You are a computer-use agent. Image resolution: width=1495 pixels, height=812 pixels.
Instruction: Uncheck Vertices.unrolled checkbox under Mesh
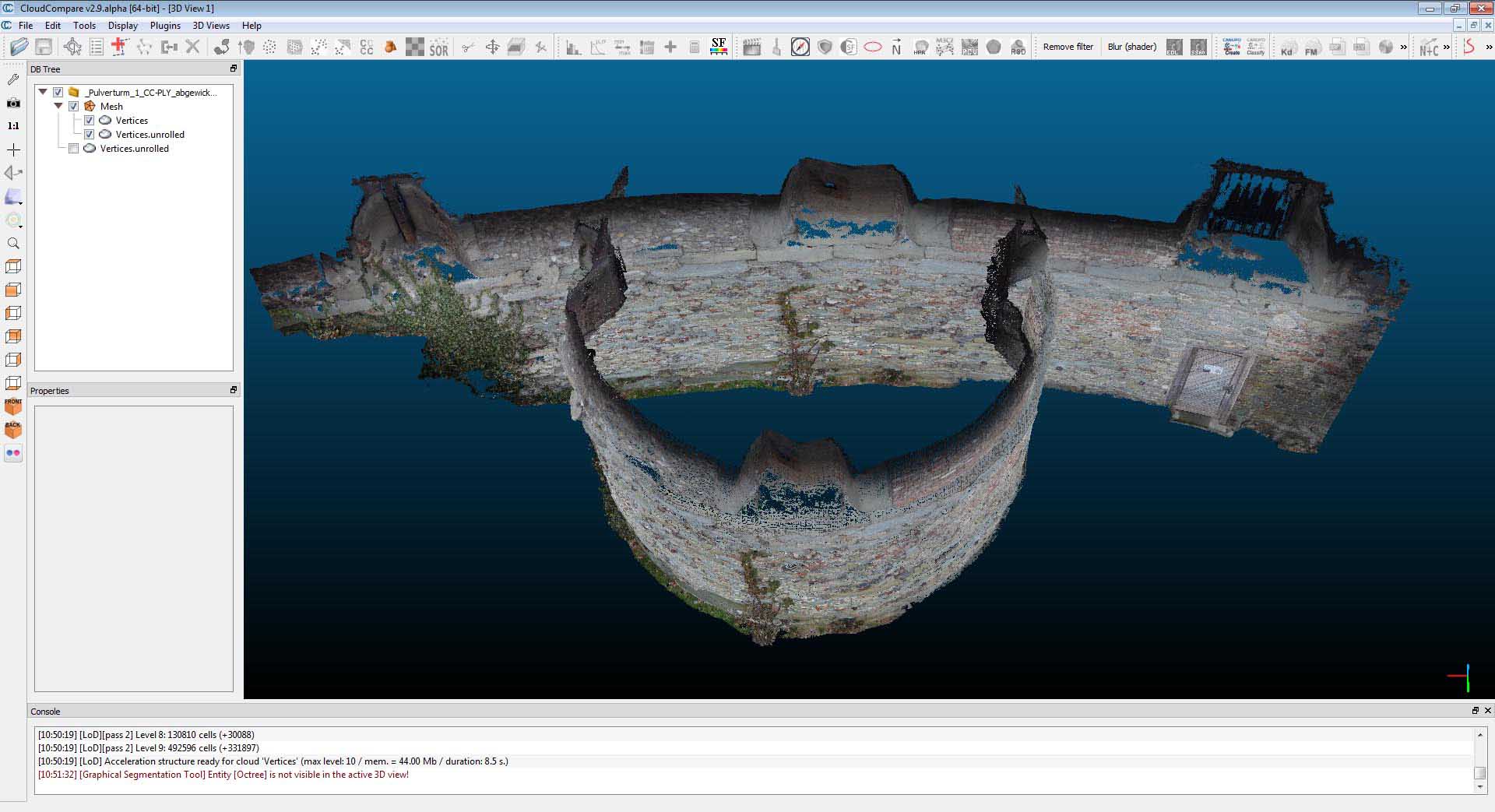pos(90,135)
